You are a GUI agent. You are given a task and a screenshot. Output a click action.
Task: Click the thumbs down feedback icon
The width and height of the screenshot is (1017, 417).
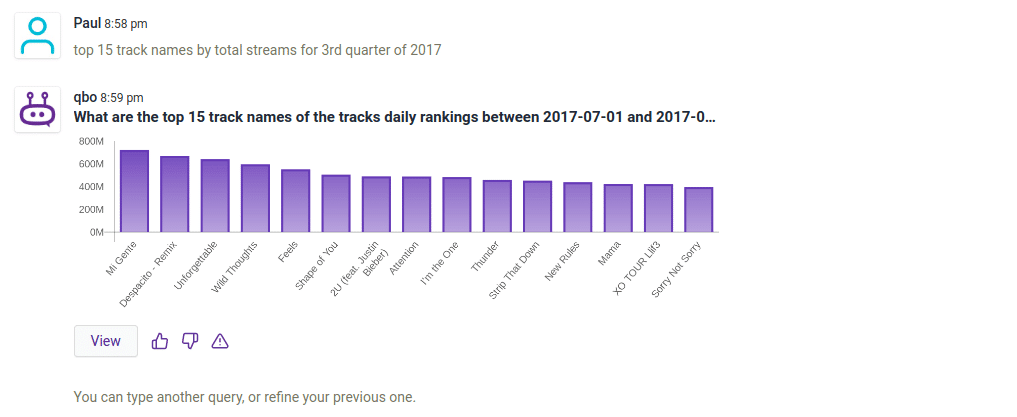[190, 341]
